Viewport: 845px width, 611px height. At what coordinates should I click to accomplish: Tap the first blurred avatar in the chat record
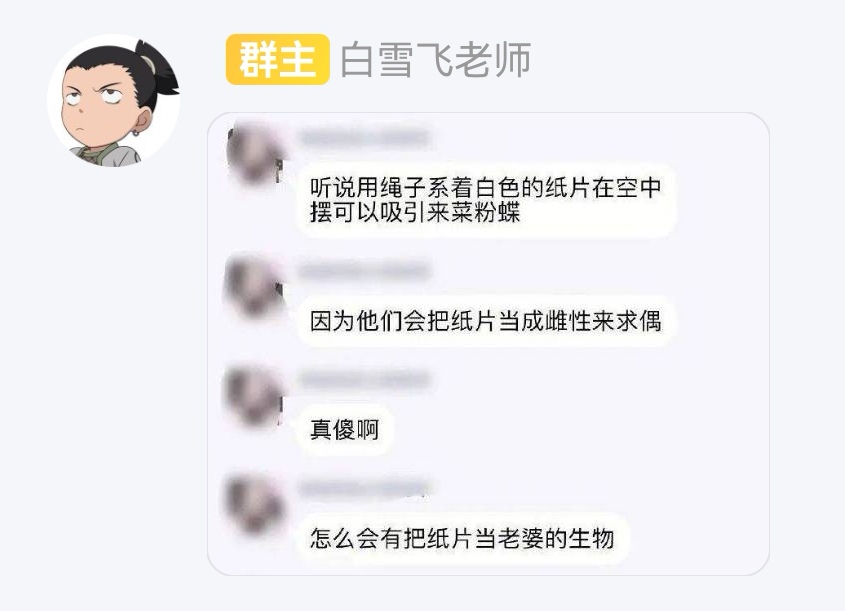255,154
